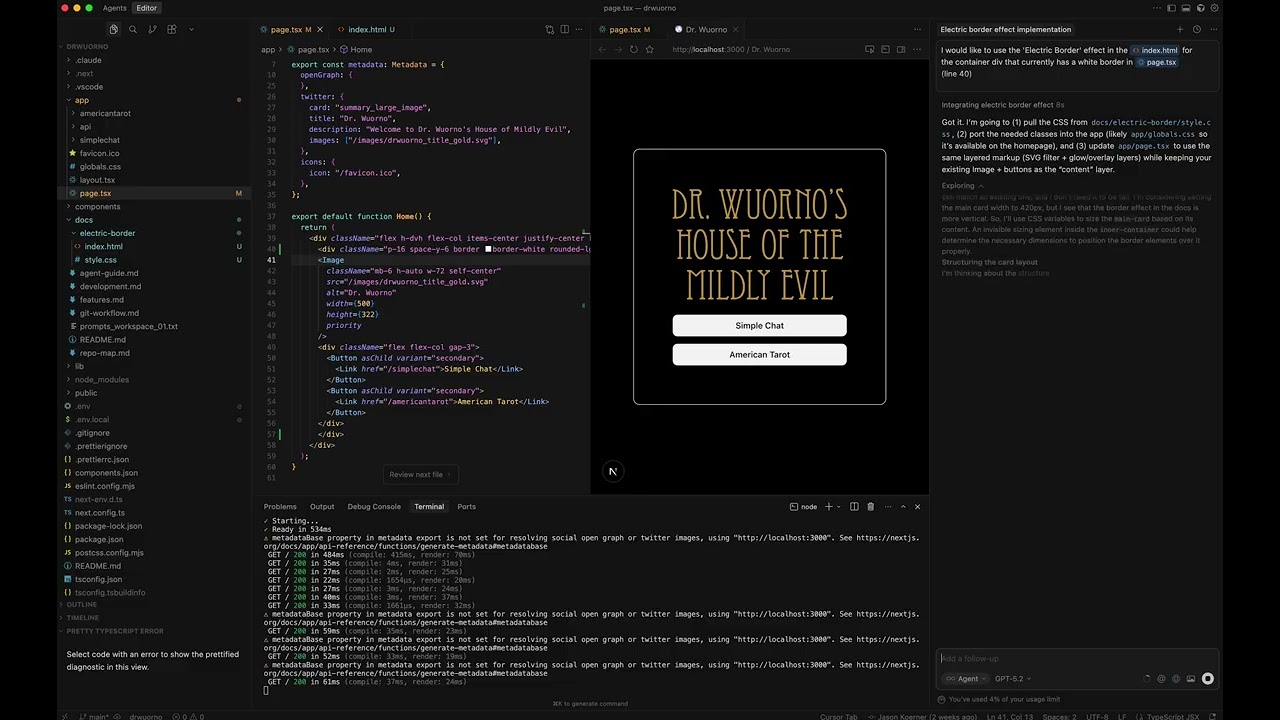Kill the terminal with trash icon
This screenshot has width=1280, height=720.
click(870, 507)
